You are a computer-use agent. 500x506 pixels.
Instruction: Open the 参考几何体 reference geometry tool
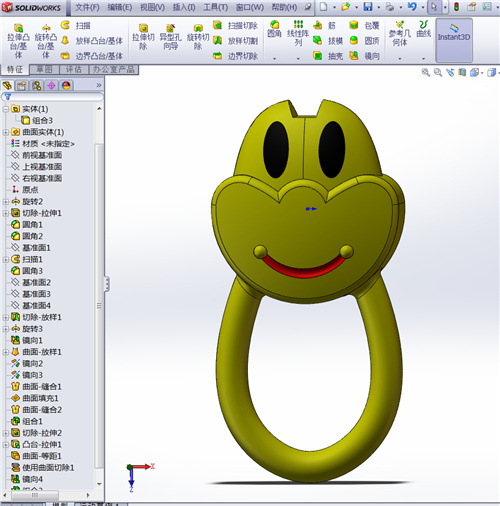click(400, 33)
